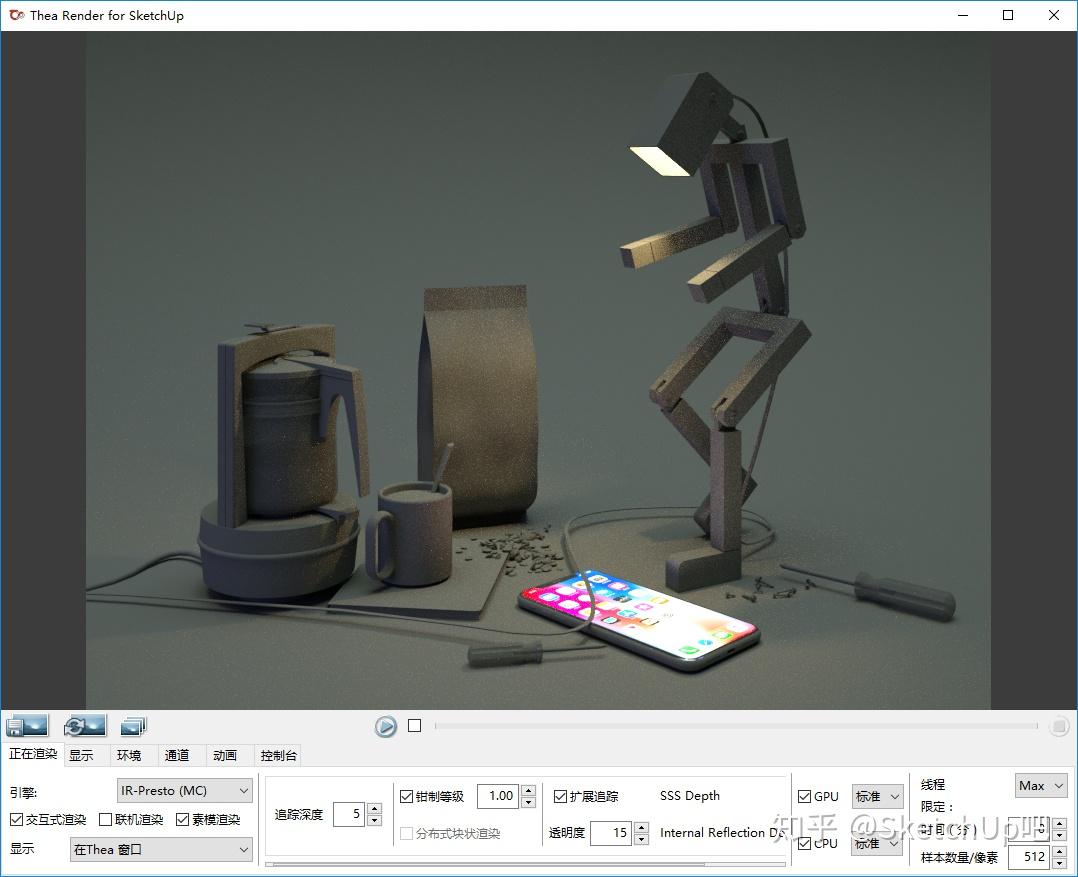Click the refresh render icon
The height and width of the screenshot is (877, 1078).
[84, 725]
